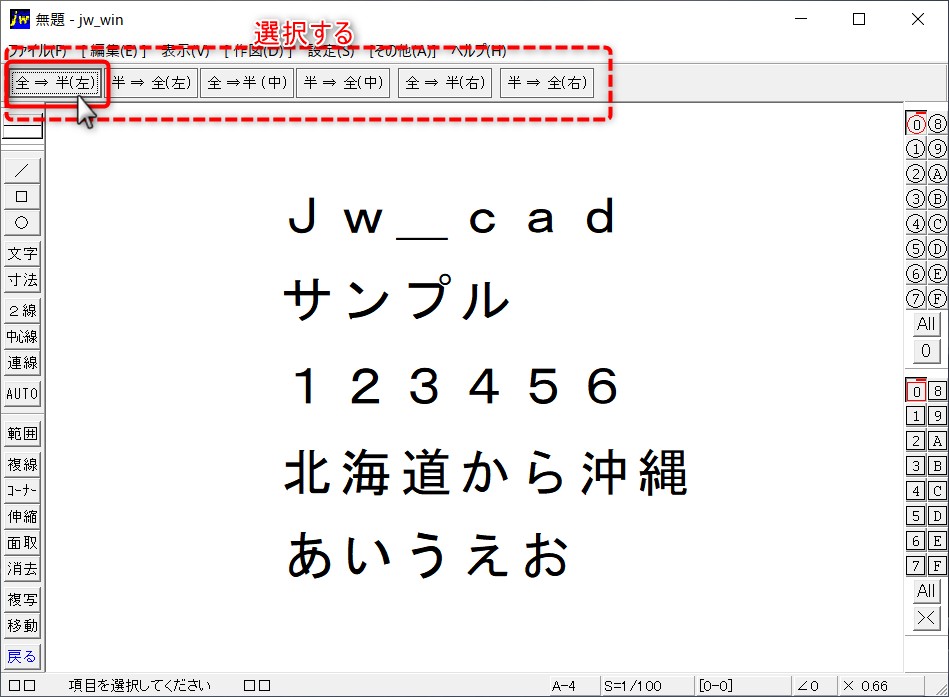The image size is (949, 697).
Task: Toggle circled layer A
Action: [x=937, y=174]
